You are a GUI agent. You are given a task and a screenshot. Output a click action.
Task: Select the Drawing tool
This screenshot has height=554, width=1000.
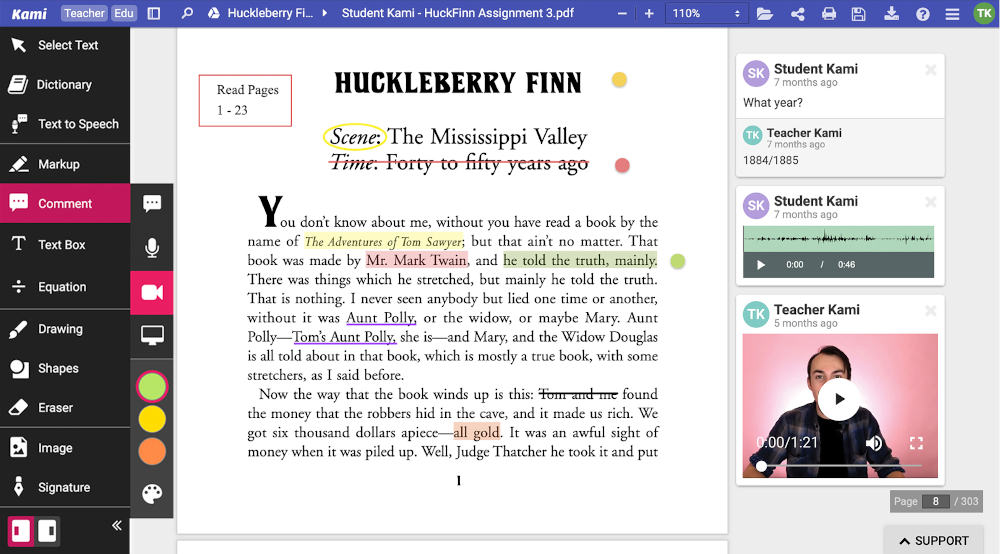64,329
